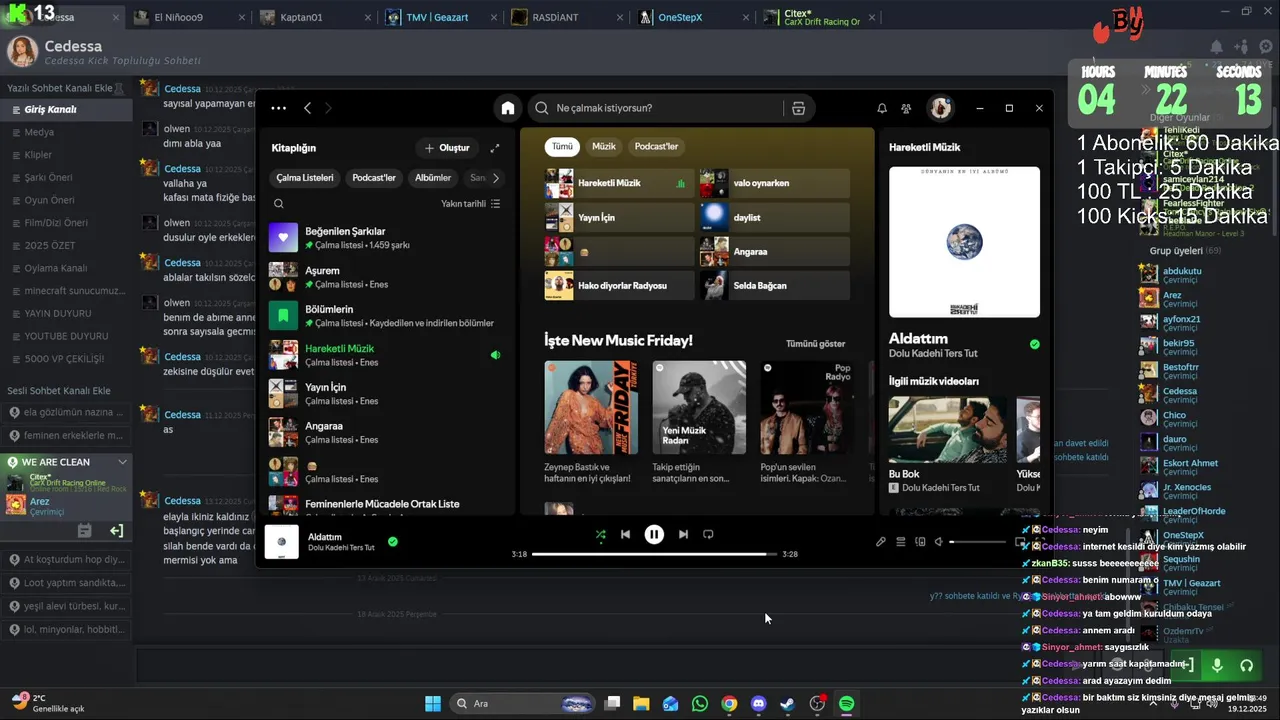Open the three-dot Spotify menu
This screenshot has height=720, width=1280.
click(x=278, y=108)
